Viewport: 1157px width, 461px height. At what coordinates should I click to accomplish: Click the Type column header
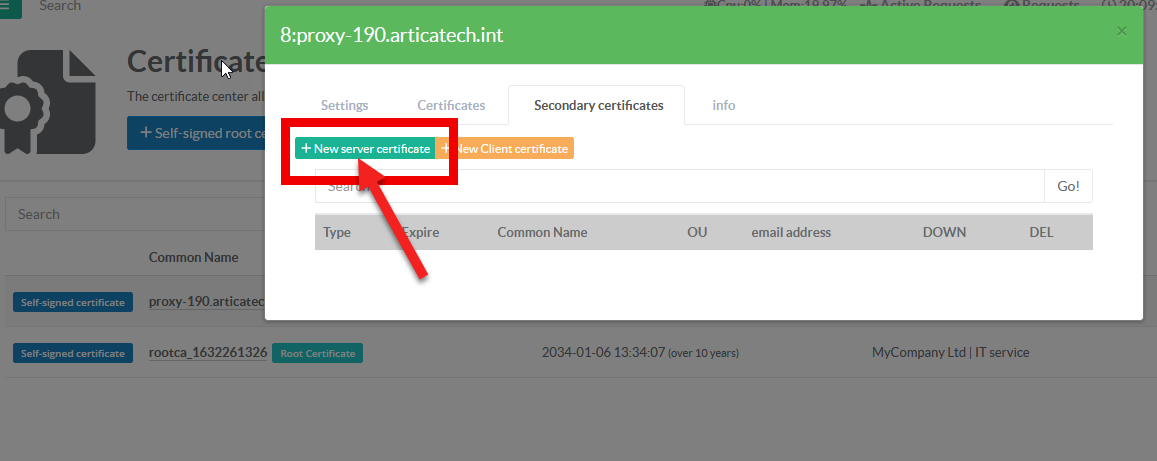337,232
